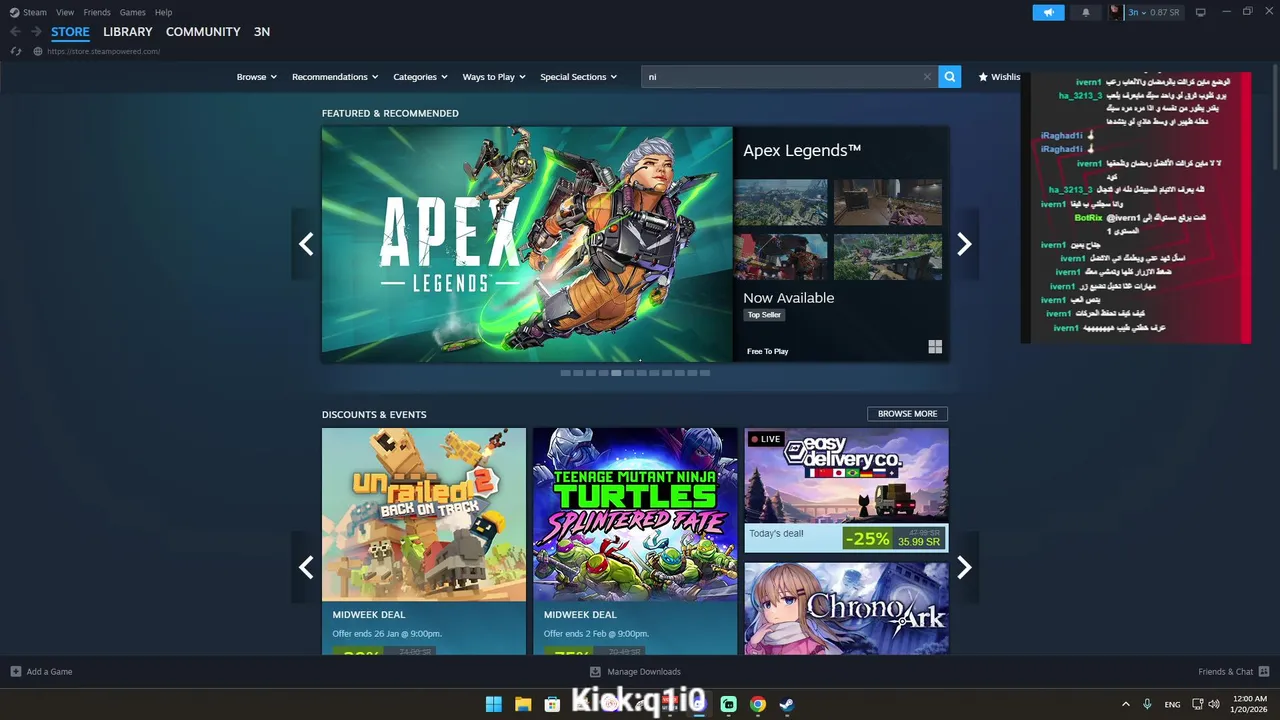
Task: Open File Explorer from the taskbar
Action: (522, 704)
